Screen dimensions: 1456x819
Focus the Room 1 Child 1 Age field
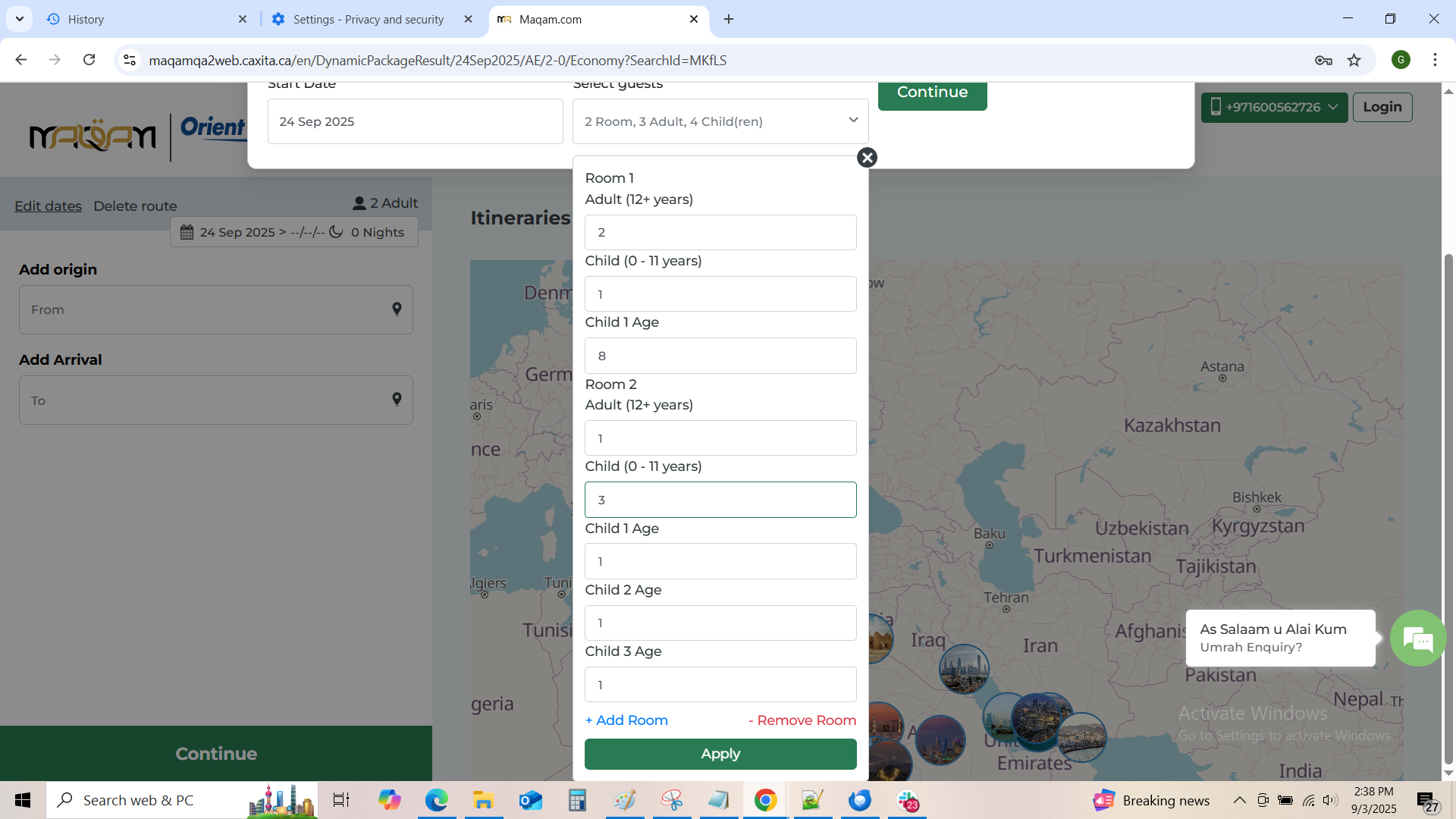720,356
